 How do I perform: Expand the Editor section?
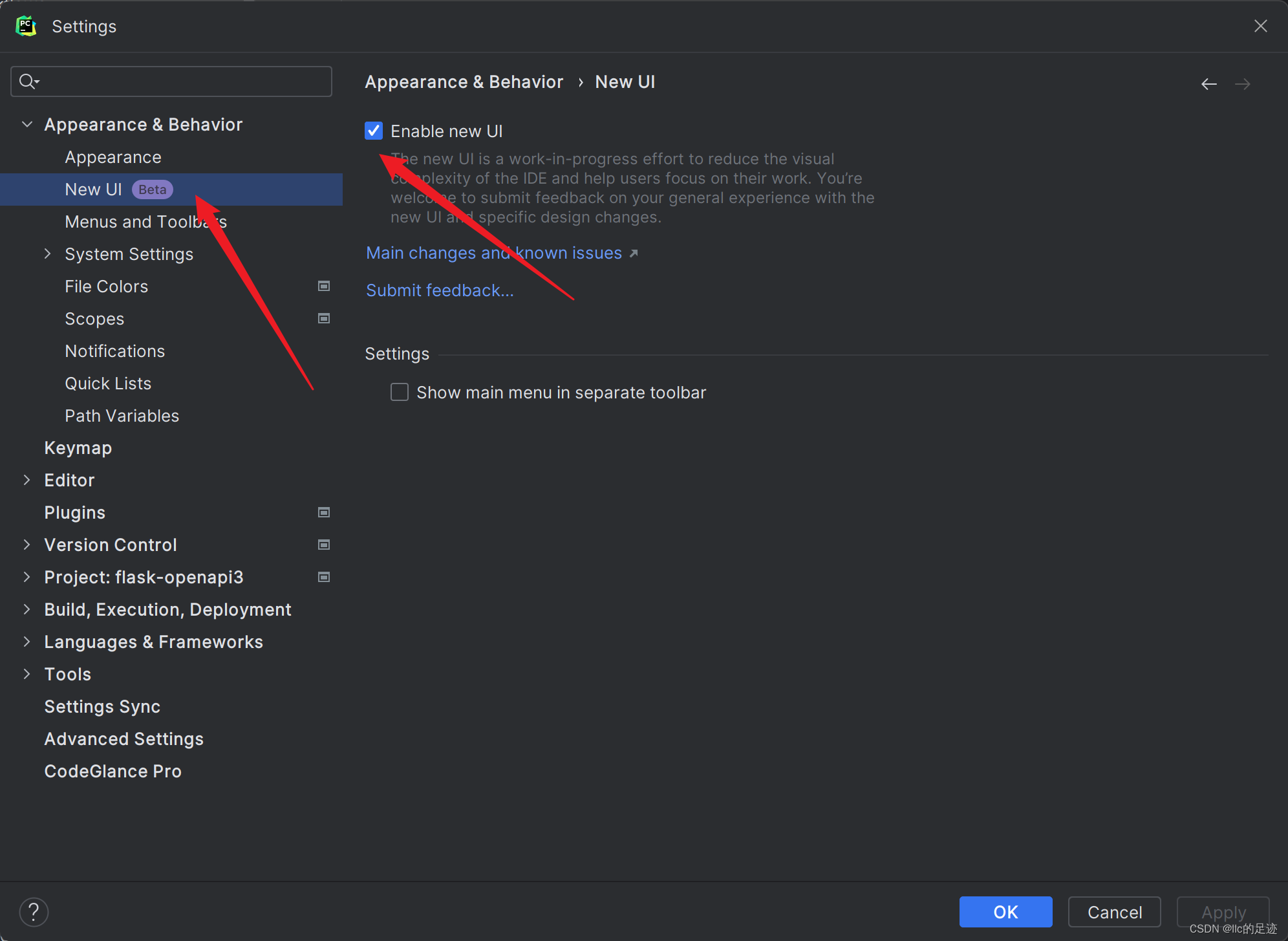tap(27, 480)
